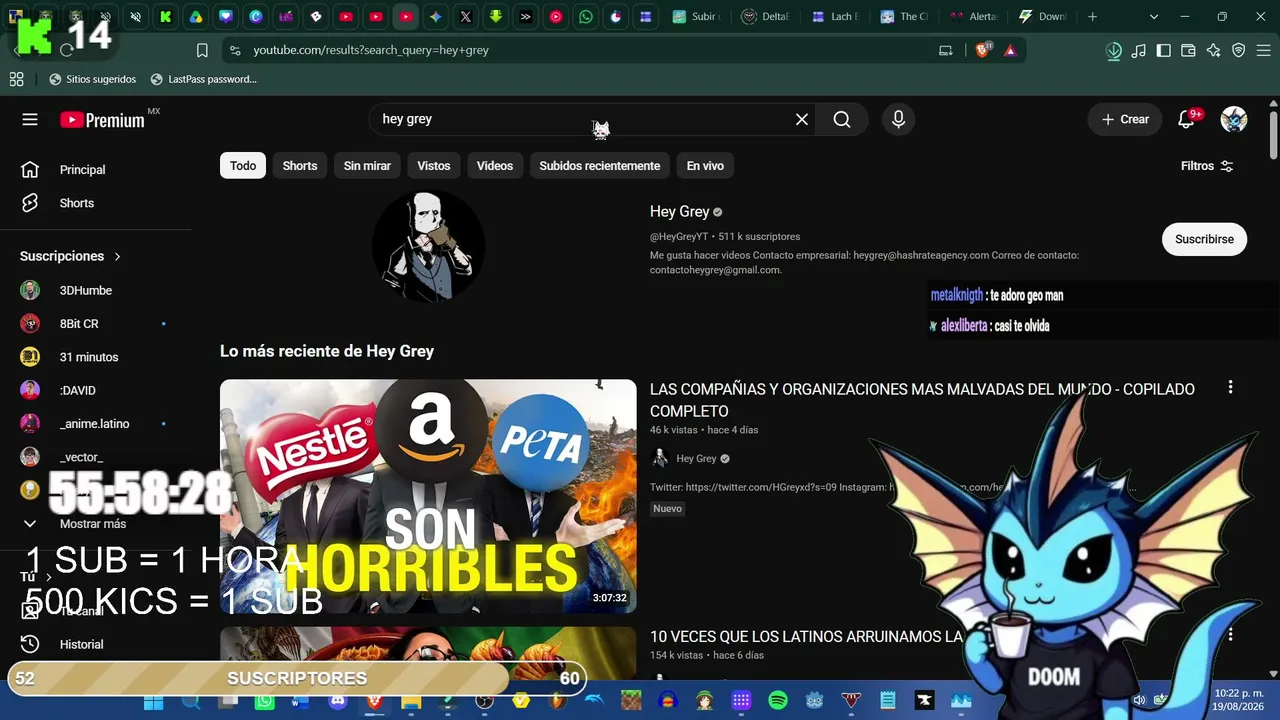Open Brave Wallet icon in toolbar
The height and width of the screenshot is (720, 1280).
1188,51
